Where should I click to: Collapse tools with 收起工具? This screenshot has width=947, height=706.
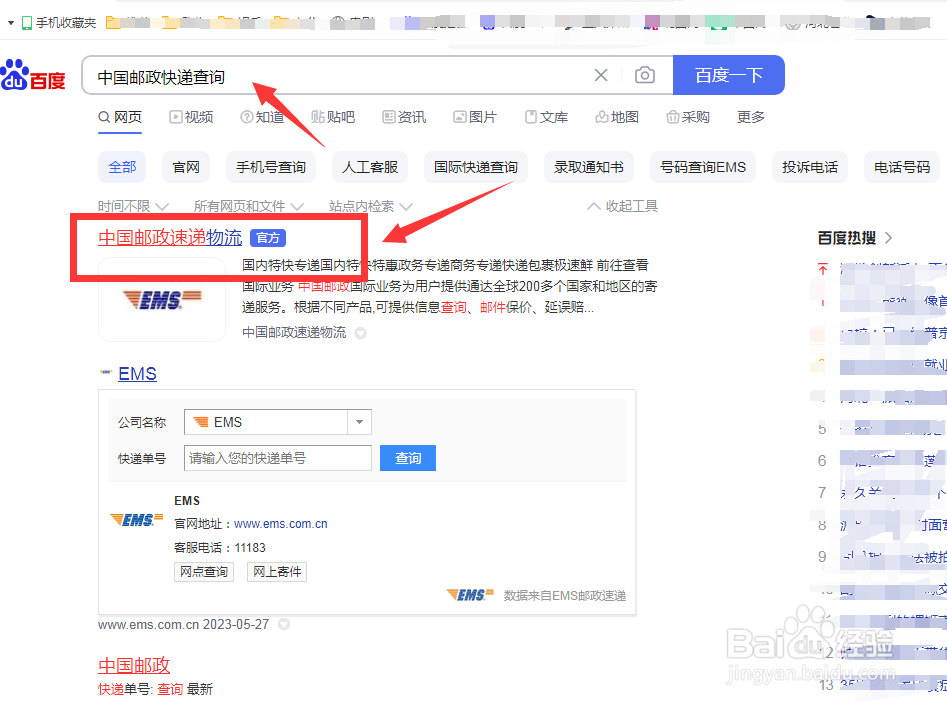point(623,207)
